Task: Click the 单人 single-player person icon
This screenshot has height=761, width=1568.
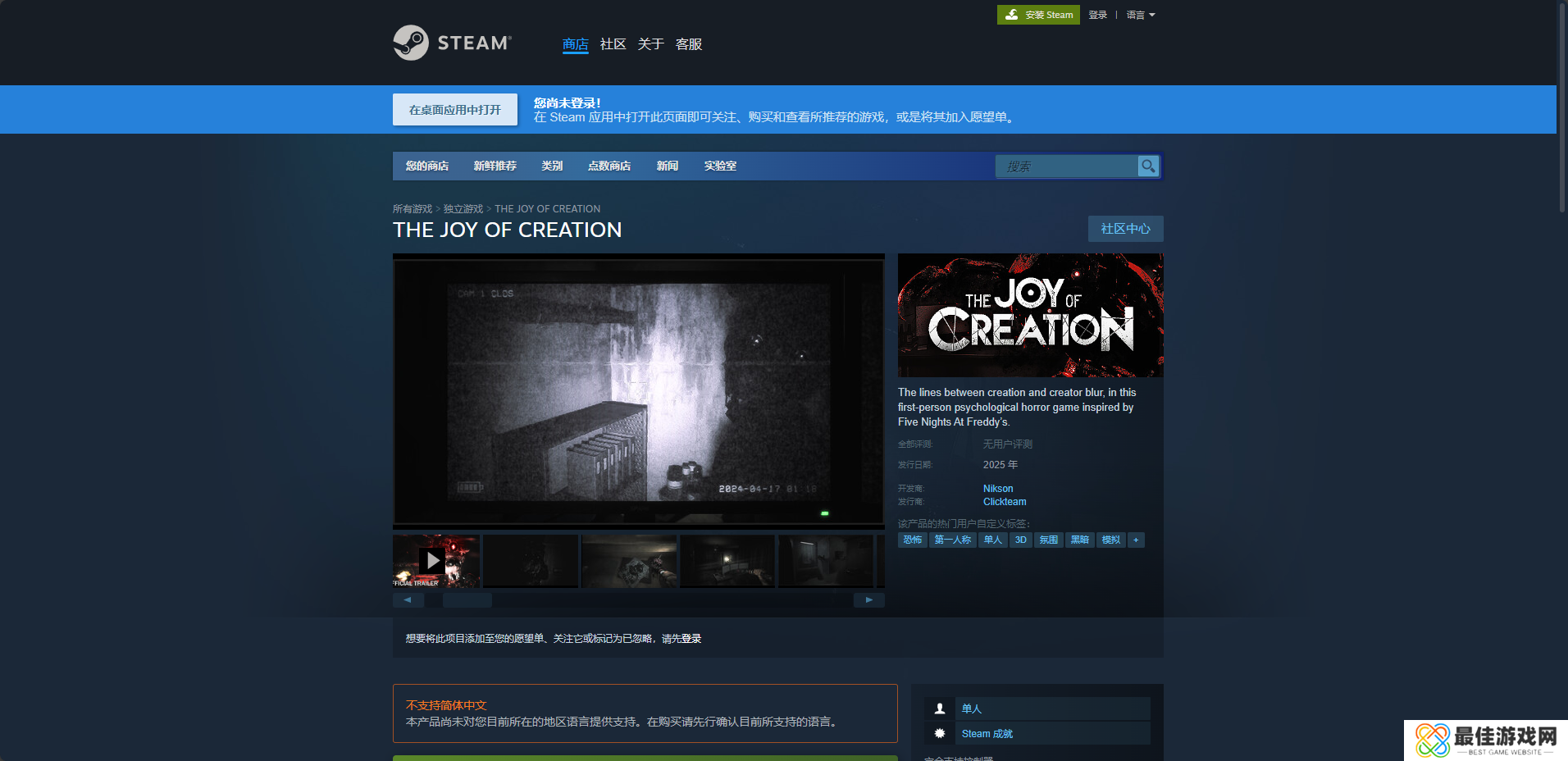Action: coord(940,709)
